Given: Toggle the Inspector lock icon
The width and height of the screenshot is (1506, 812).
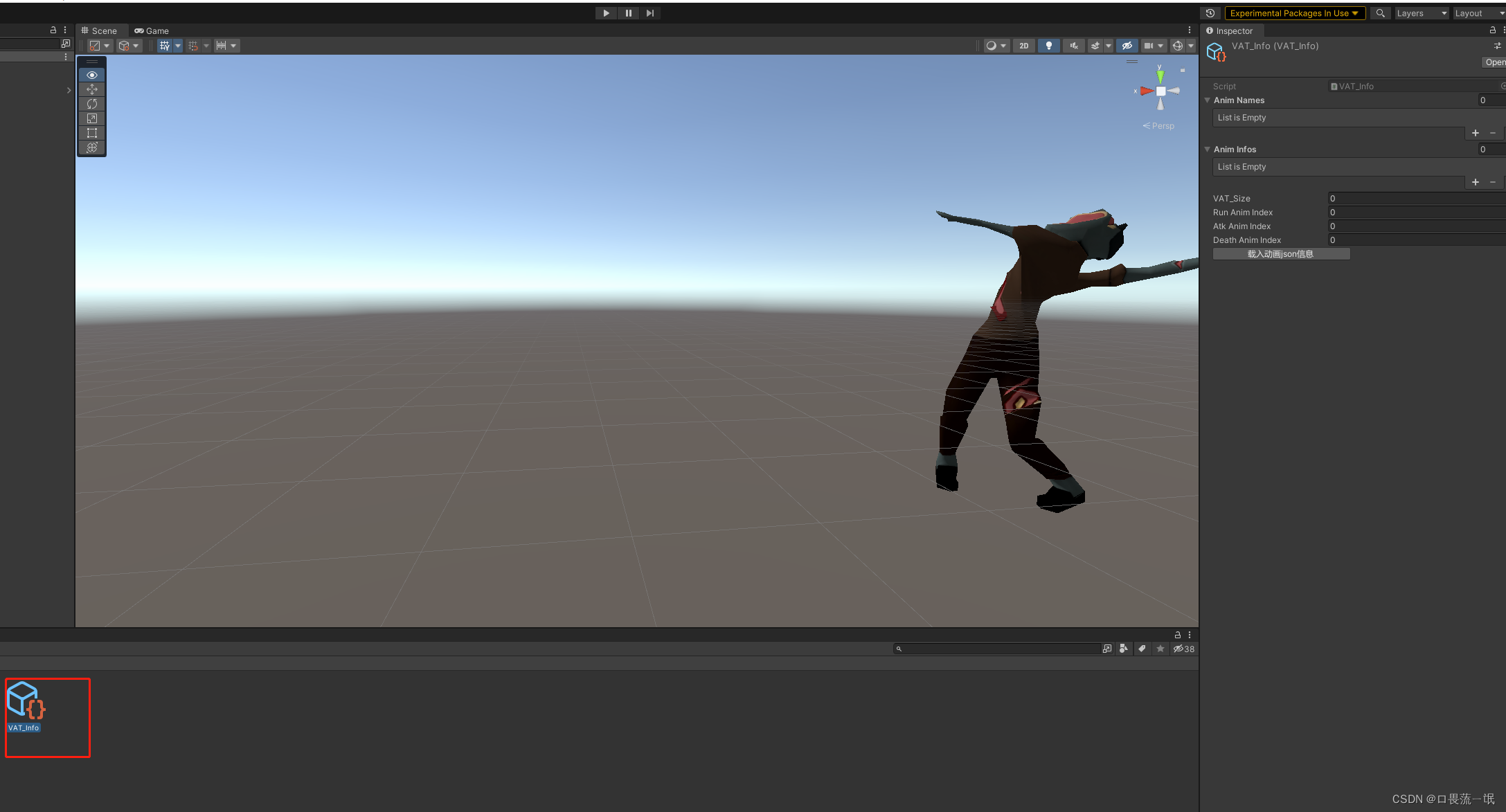Looking at the screenshot, I should point(1492,30).
